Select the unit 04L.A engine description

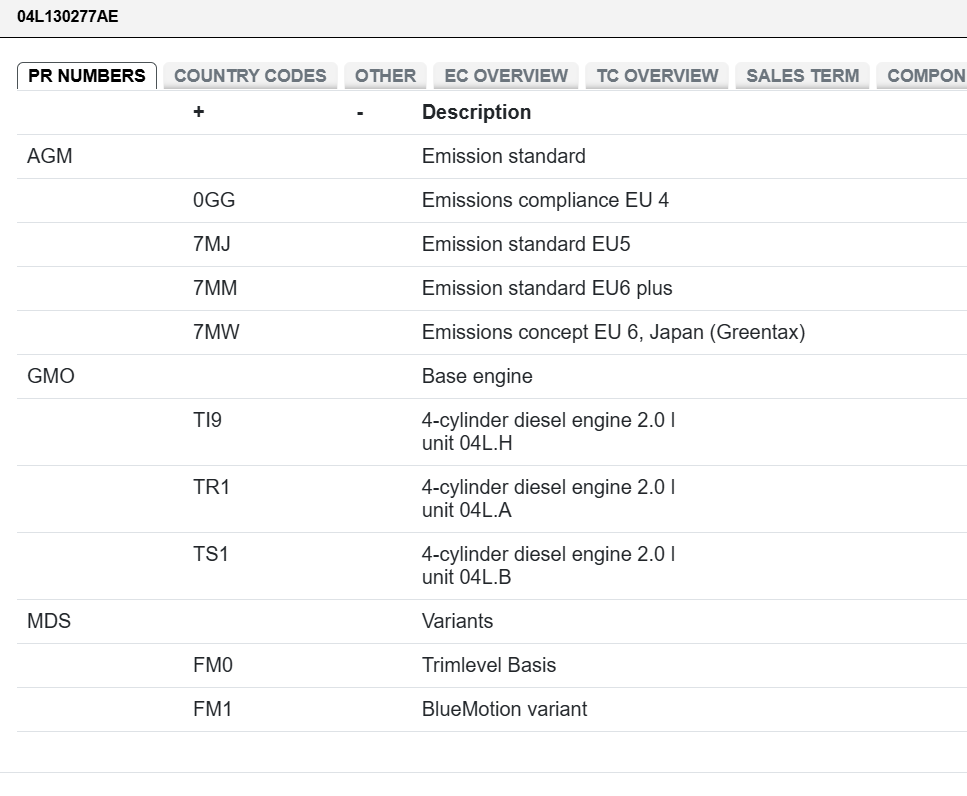pos(549,499)
